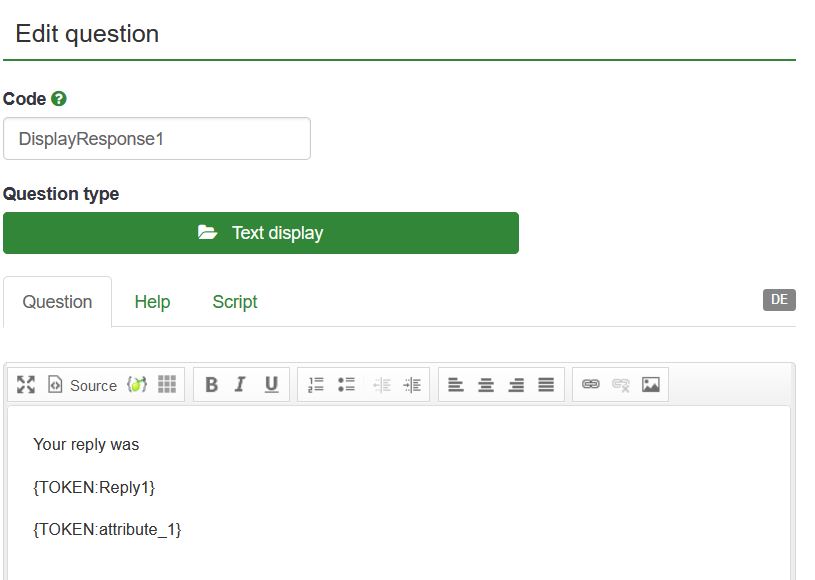Insert a numbered list
This screenshot has height=580, width=815.
pos(316,385)
